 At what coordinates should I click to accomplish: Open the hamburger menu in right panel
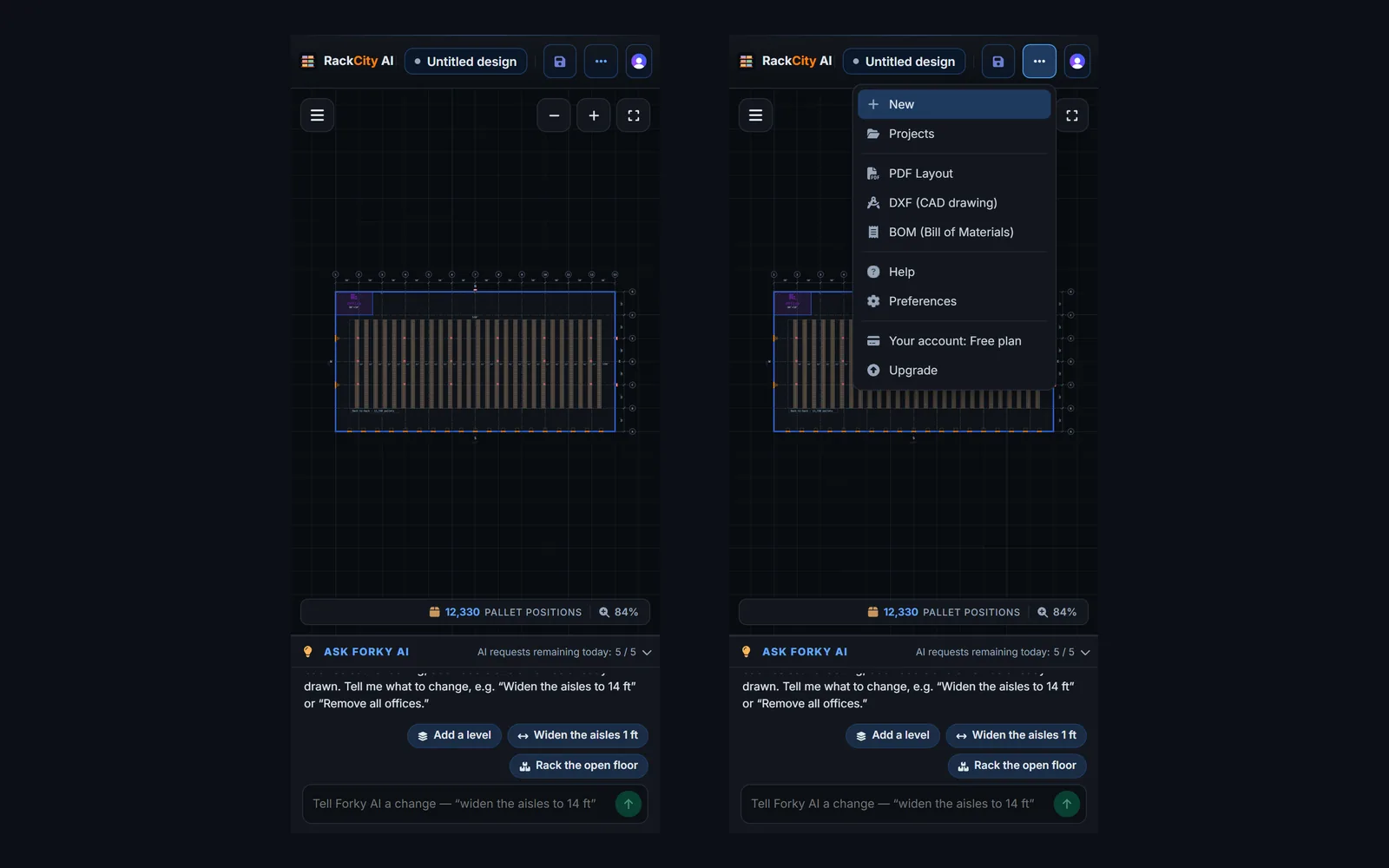[x=755, y=115]
